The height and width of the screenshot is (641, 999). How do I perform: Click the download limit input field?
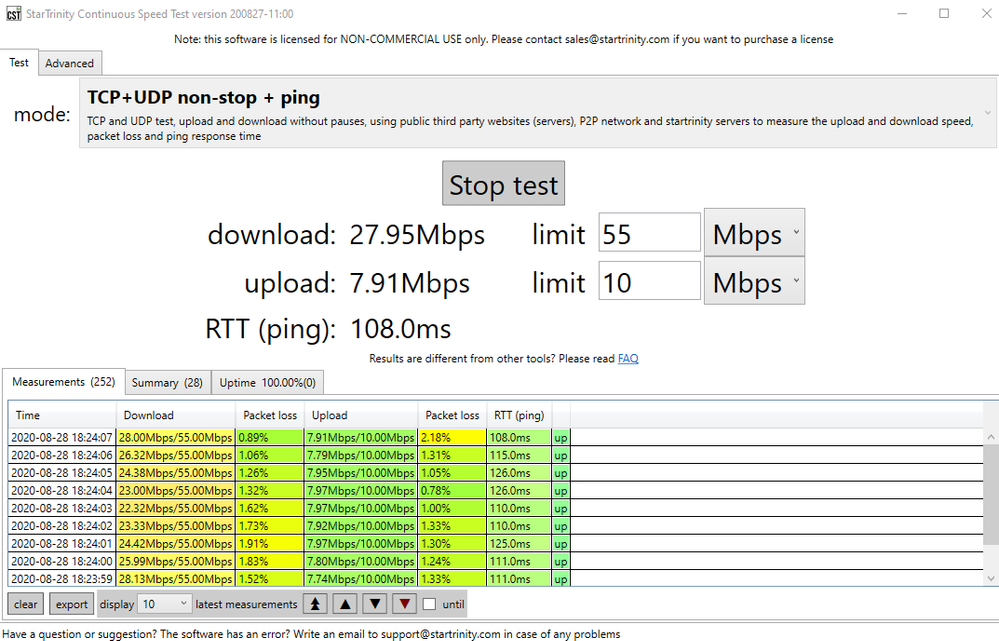point(649,234)
